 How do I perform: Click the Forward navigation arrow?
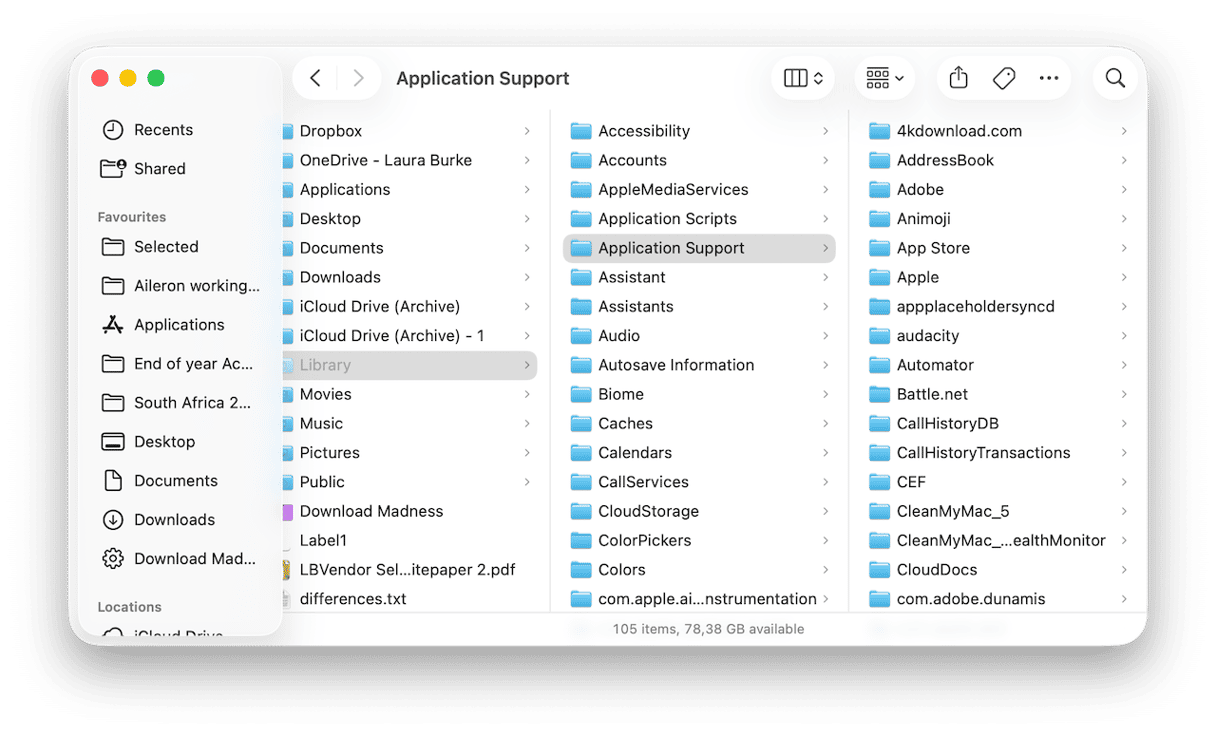click(358, 78)
